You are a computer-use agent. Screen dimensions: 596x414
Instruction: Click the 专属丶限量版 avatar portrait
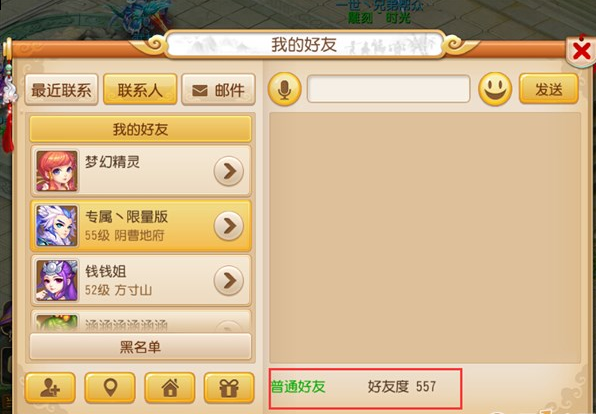tap(57, 225)
